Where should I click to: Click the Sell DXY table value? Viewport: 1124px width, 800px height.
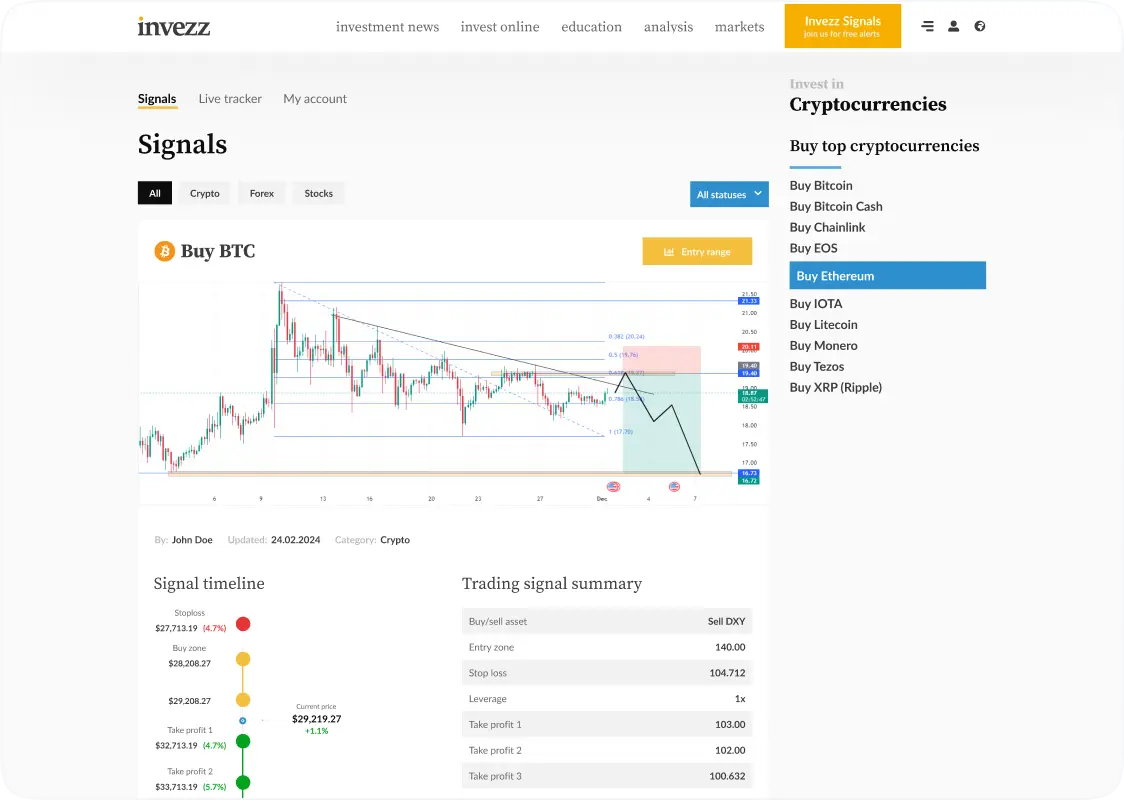(x=726, y=622)
